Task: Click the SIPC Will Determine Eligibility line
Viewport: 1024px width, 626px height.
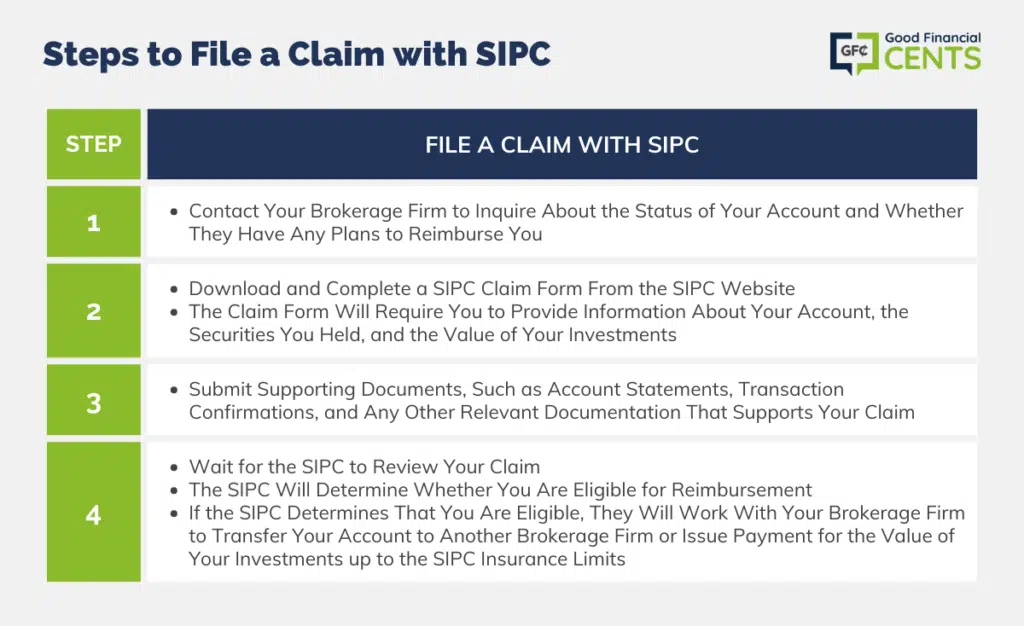Action: tap(500, 490)
